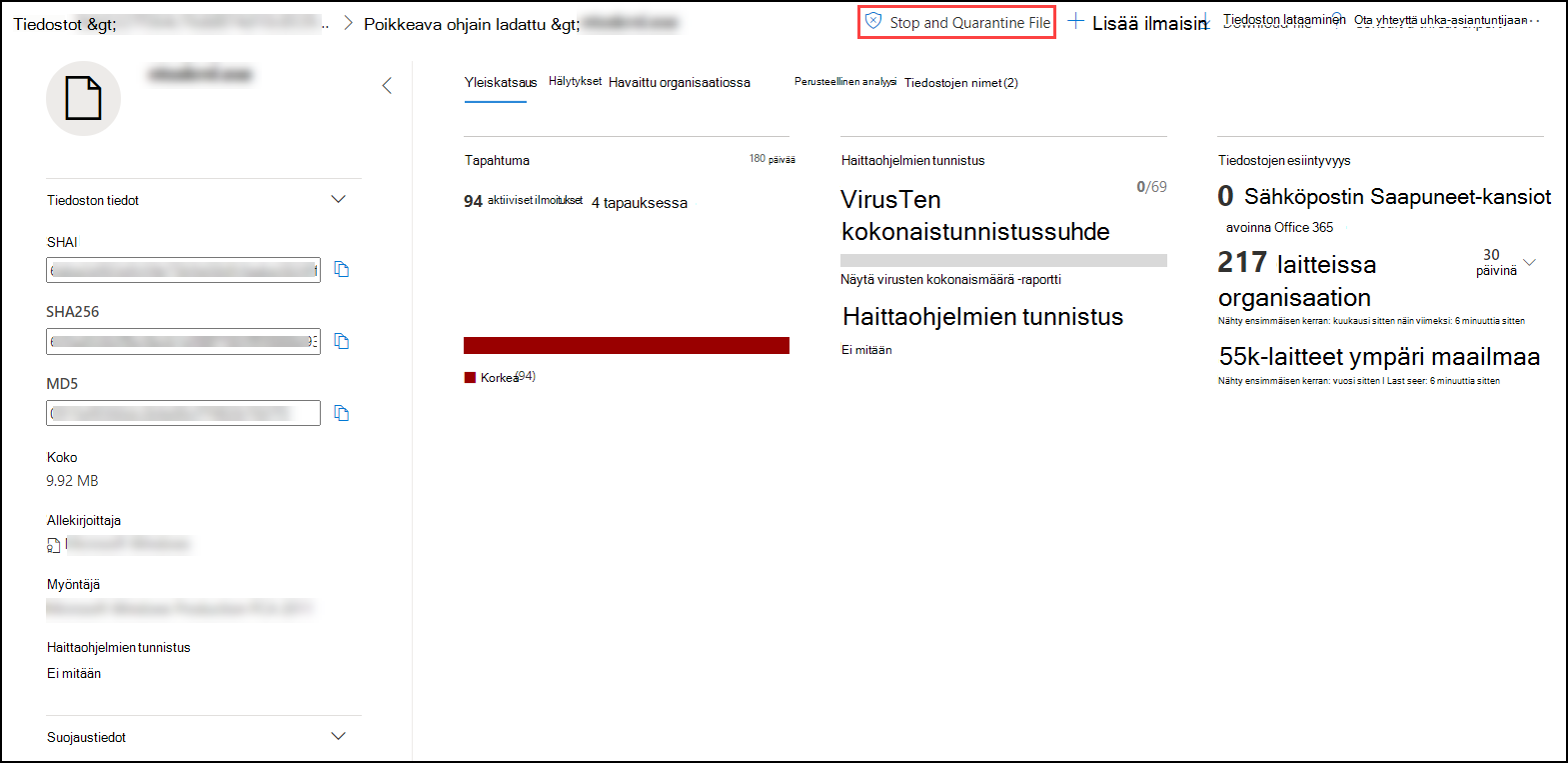Image resolution: width=1568 pixels, height=763 pixels.
Task: Click Tiedoston lataaminen to download the file
Action: [x=1284, y=19]
